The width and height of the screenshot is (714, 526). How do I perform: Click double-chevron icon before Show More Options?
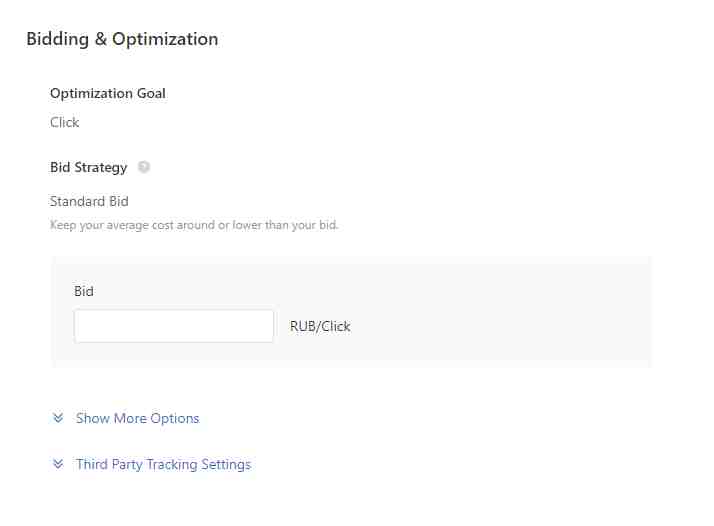tap(58, 418)
